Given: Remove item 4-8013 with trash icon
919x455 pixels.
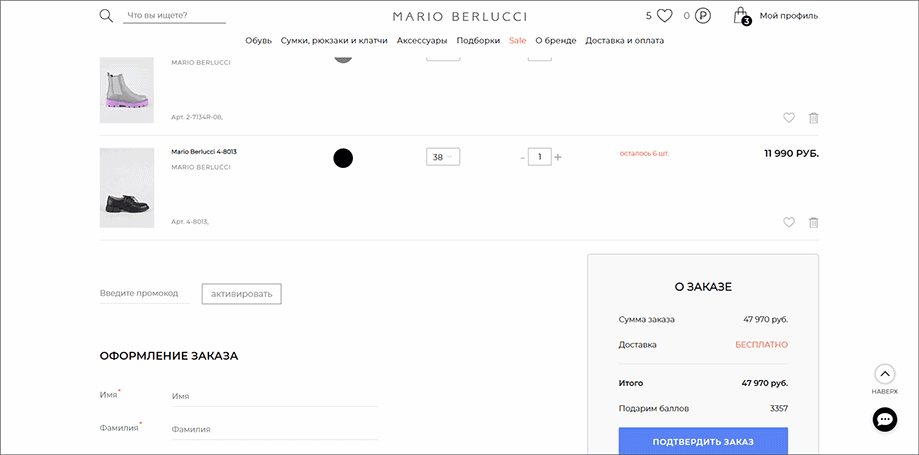Looking at the screenshot, I should coord(814,223).
